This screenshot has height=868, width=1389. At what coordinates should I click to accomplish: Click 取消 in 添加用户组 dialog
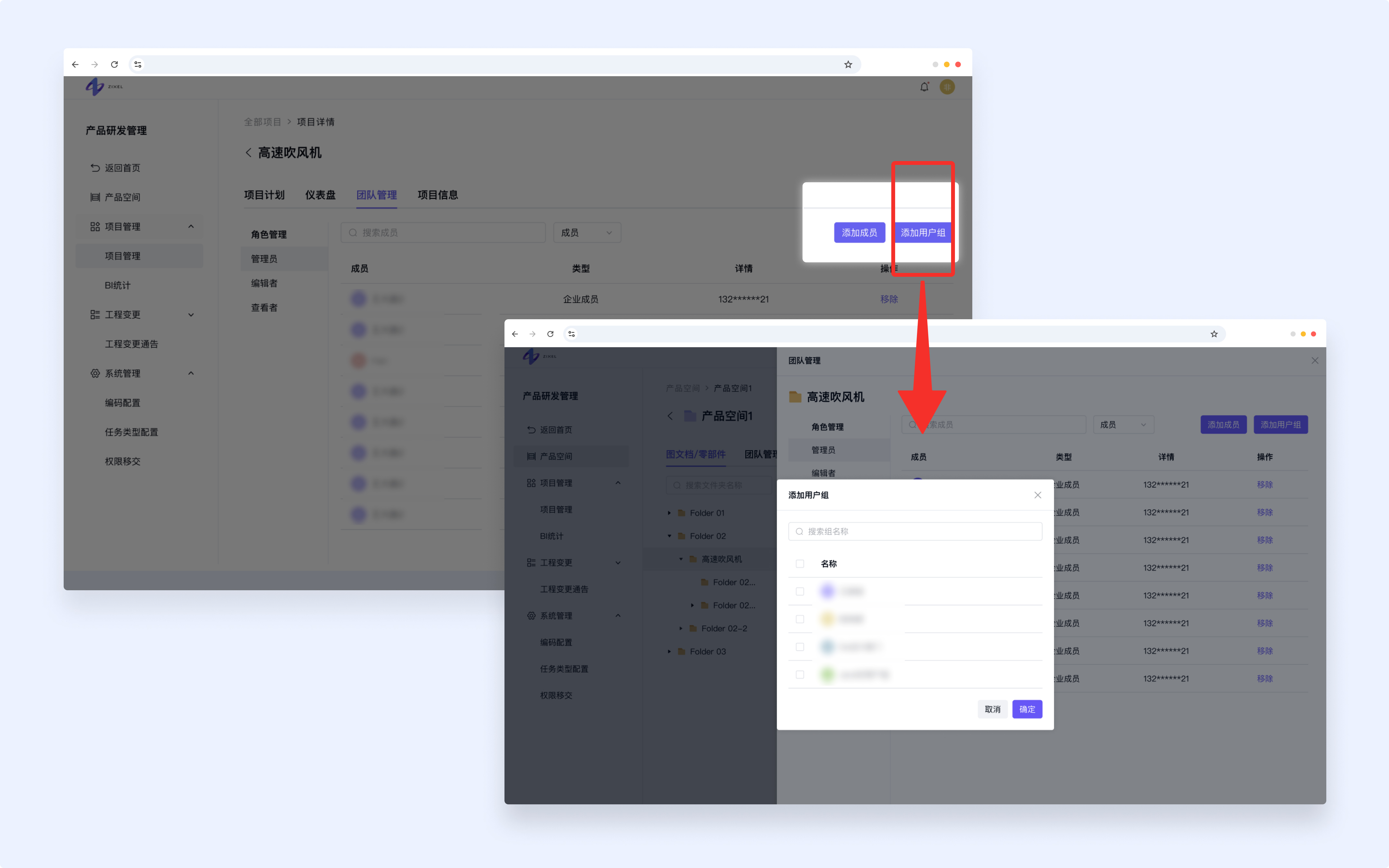(x=992, y=709)
